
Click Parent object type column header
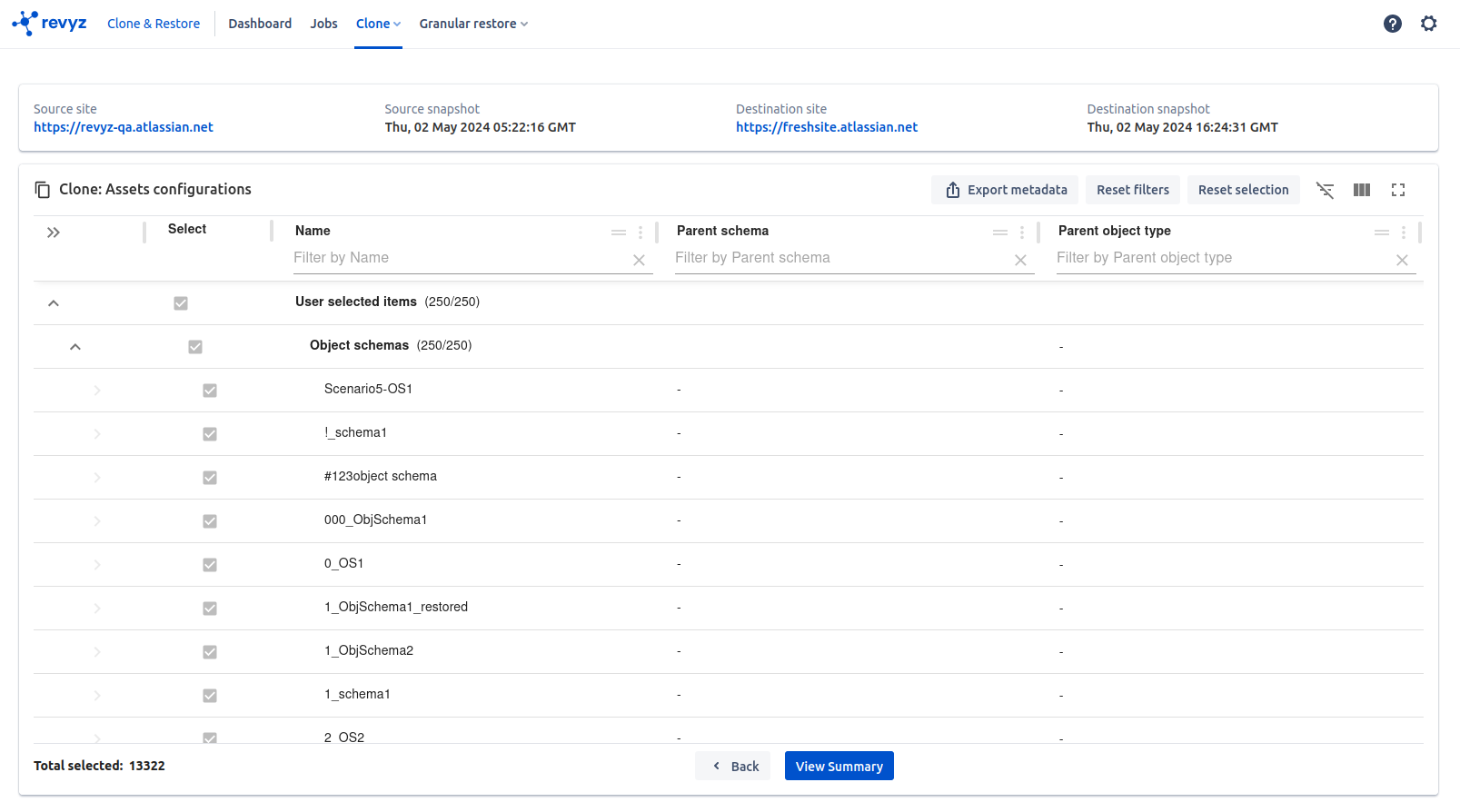tap(1114, 231)
